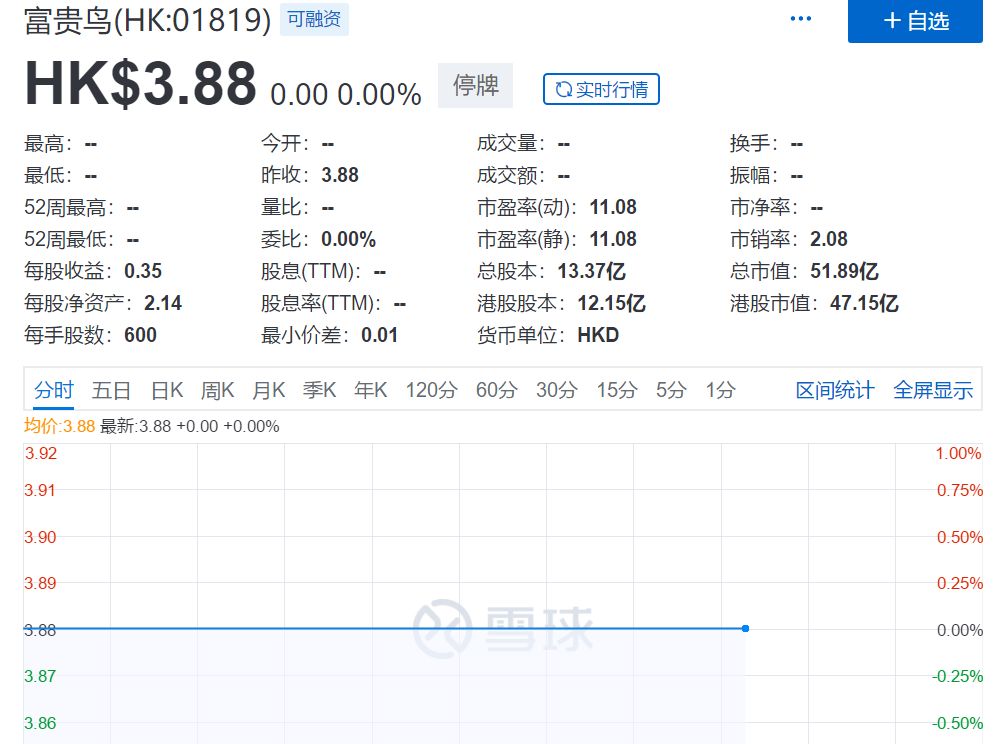Open the 季K chart tab
1005x744 pixels.
(x=319, y=390)
